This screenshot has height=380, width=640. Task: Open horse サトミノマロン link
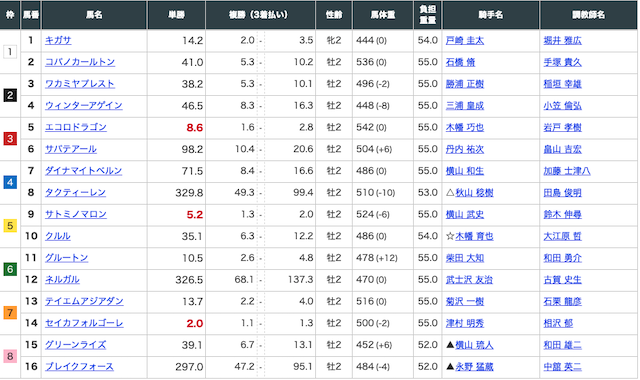pyautogui.click(x=76, y=214)
